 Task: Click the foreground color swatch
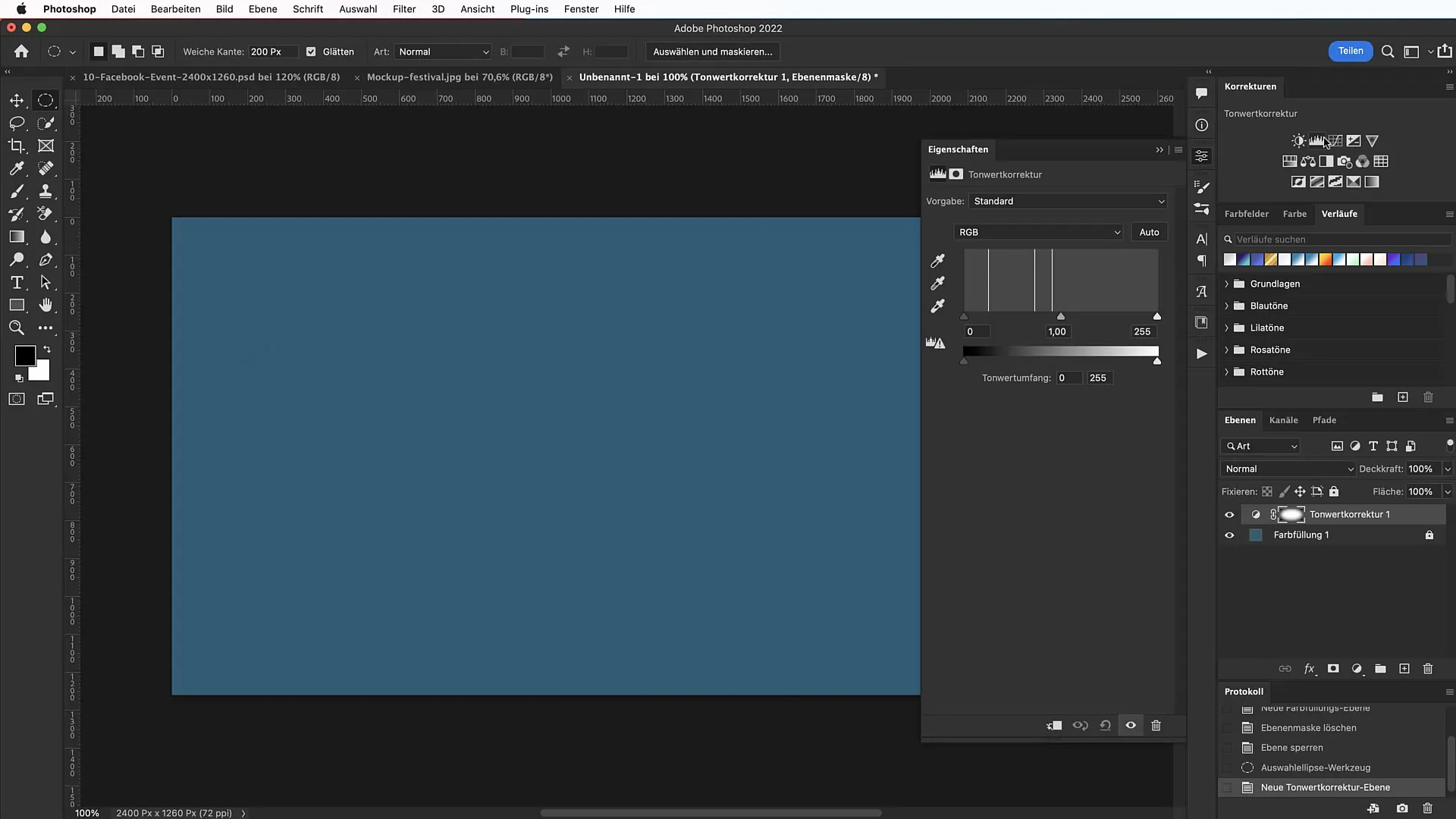coord(24,356)
